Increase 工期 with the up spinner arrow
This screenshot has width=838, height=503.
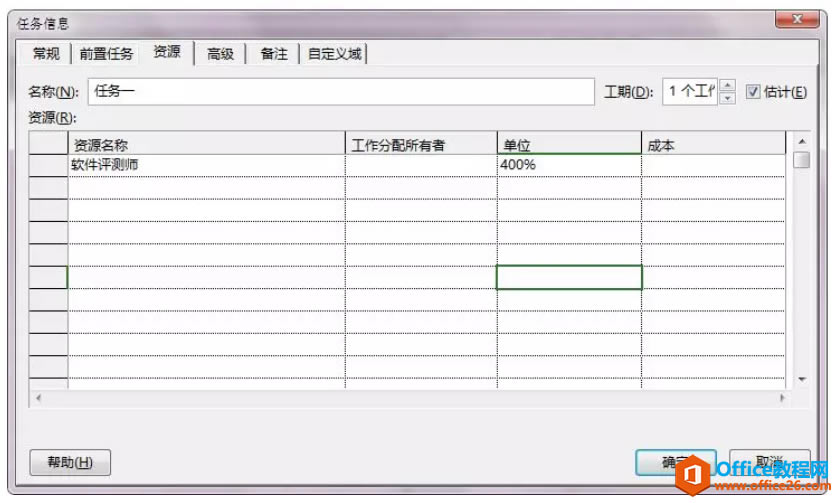click(727, 84)
